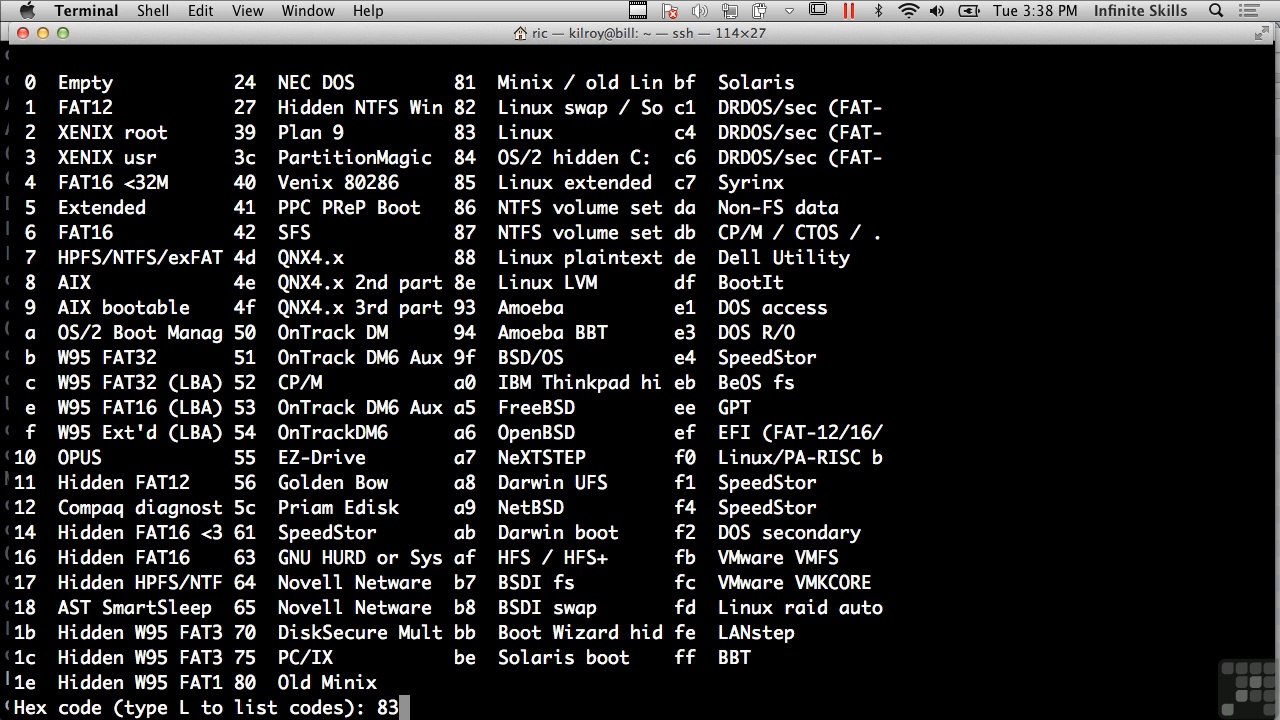Viewport: 1280px width, 720px height.
Task: Click the 'NetBSD' entry
Action: point(531,508)
